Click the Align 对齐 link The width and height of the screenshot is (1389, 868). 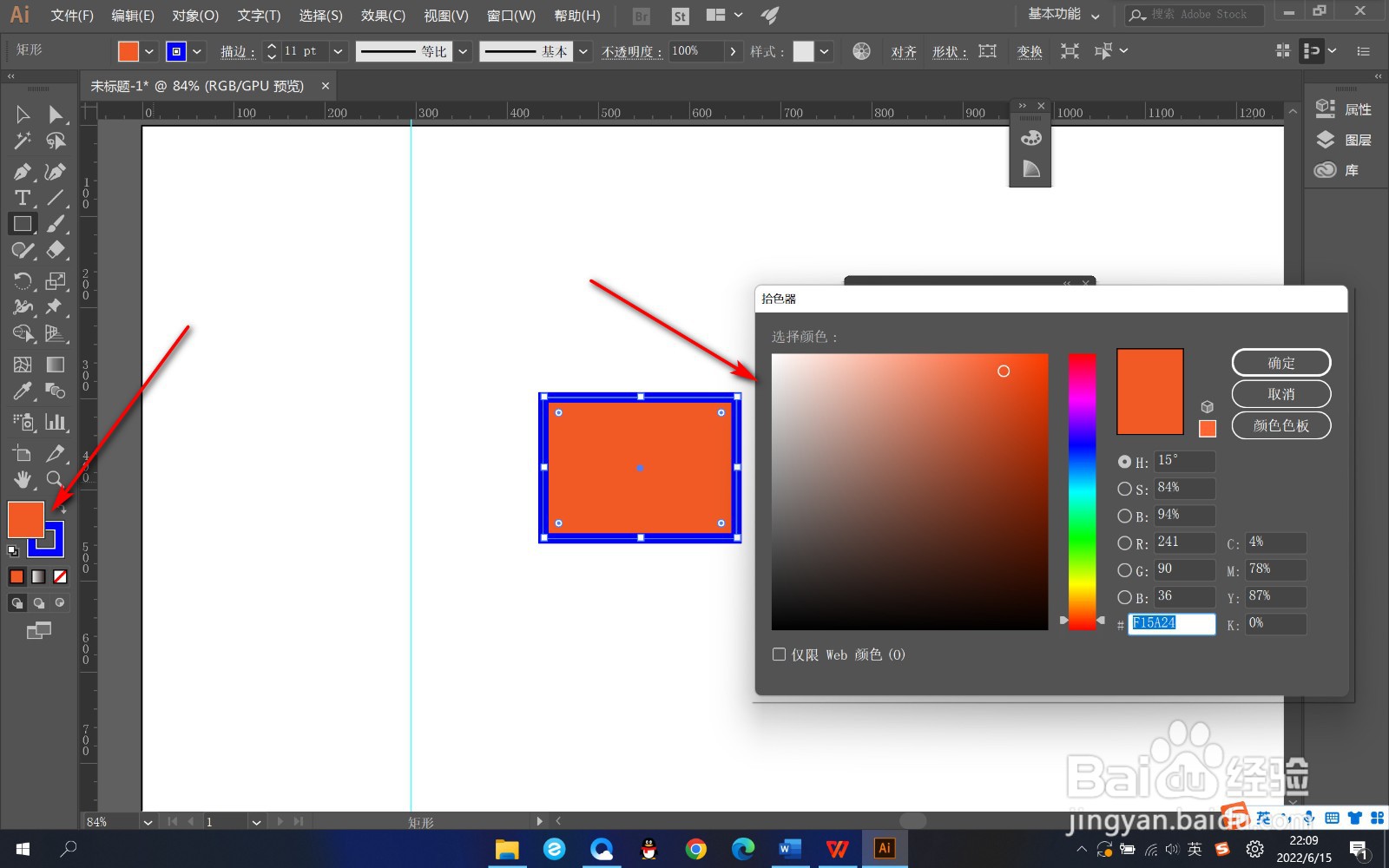tap(904, 52)
